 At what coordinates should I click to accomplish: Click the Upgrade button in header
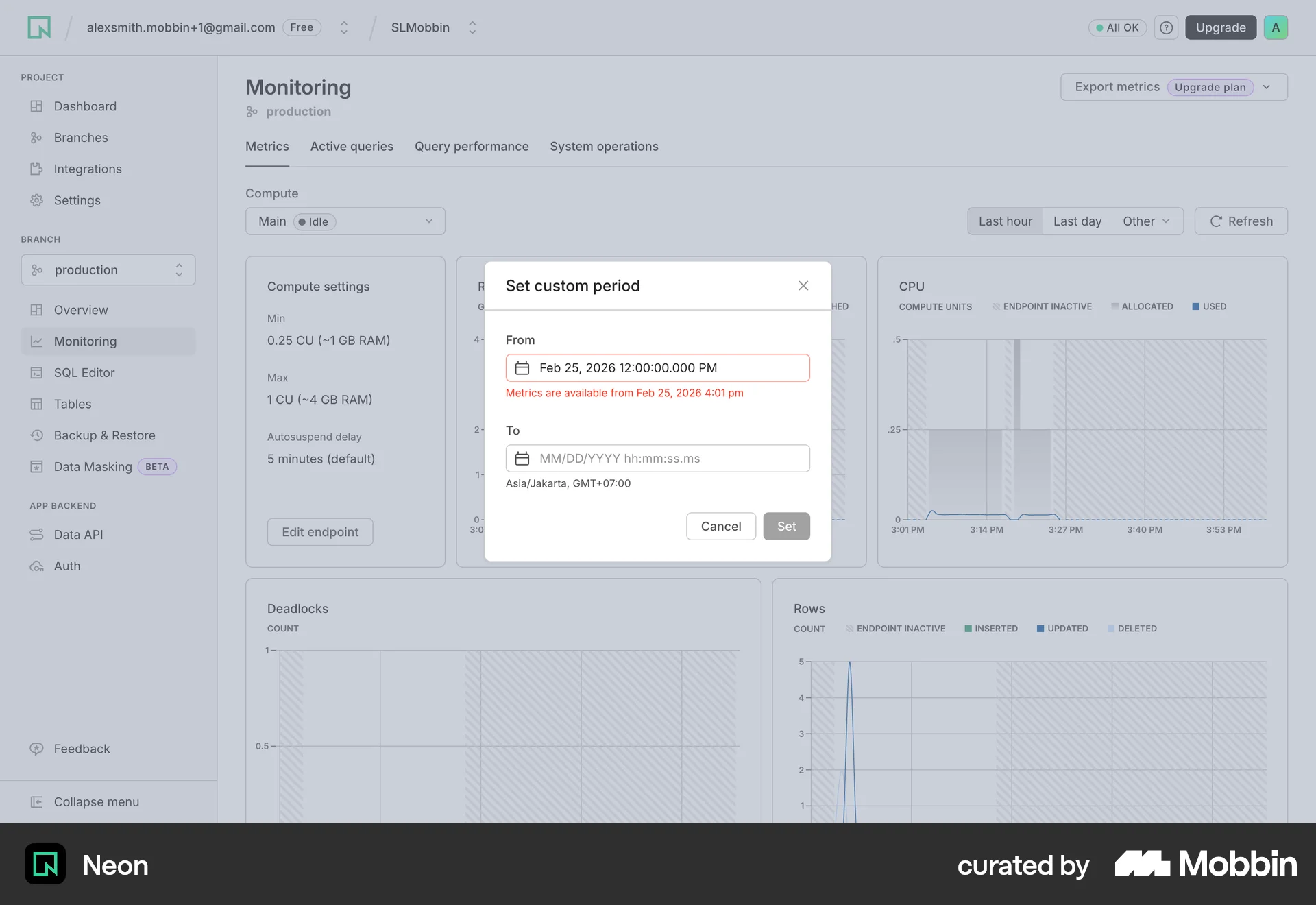pyautogui.click(x=1221, y=27)
